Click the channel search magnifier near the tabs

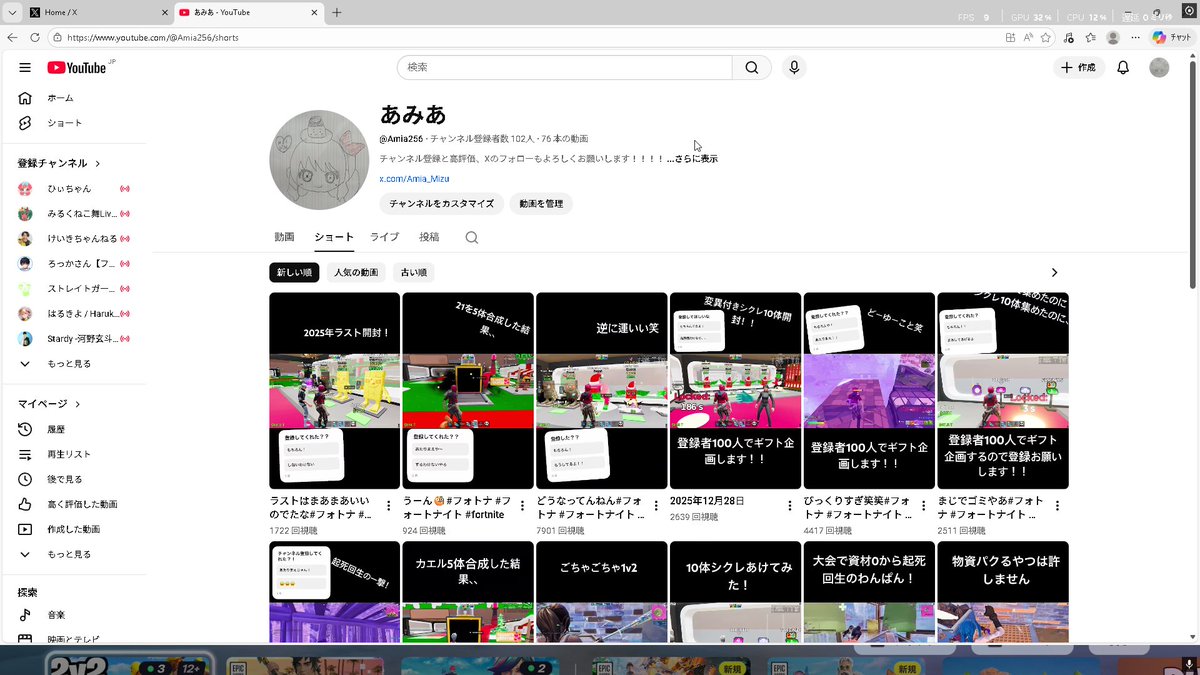click(x=470, y=238)
